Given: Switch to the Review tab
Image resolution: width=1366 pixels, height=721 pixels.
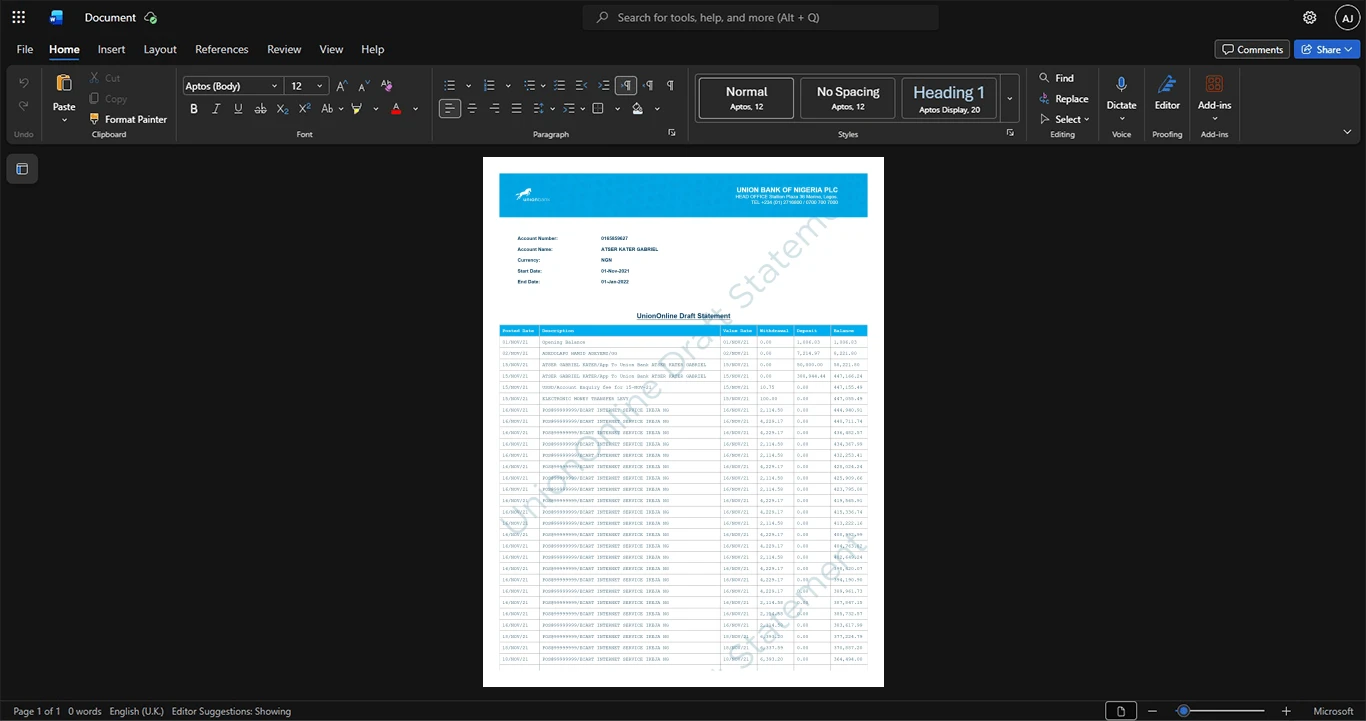Looking at the screenshot, I should click(x=284, y=49).
